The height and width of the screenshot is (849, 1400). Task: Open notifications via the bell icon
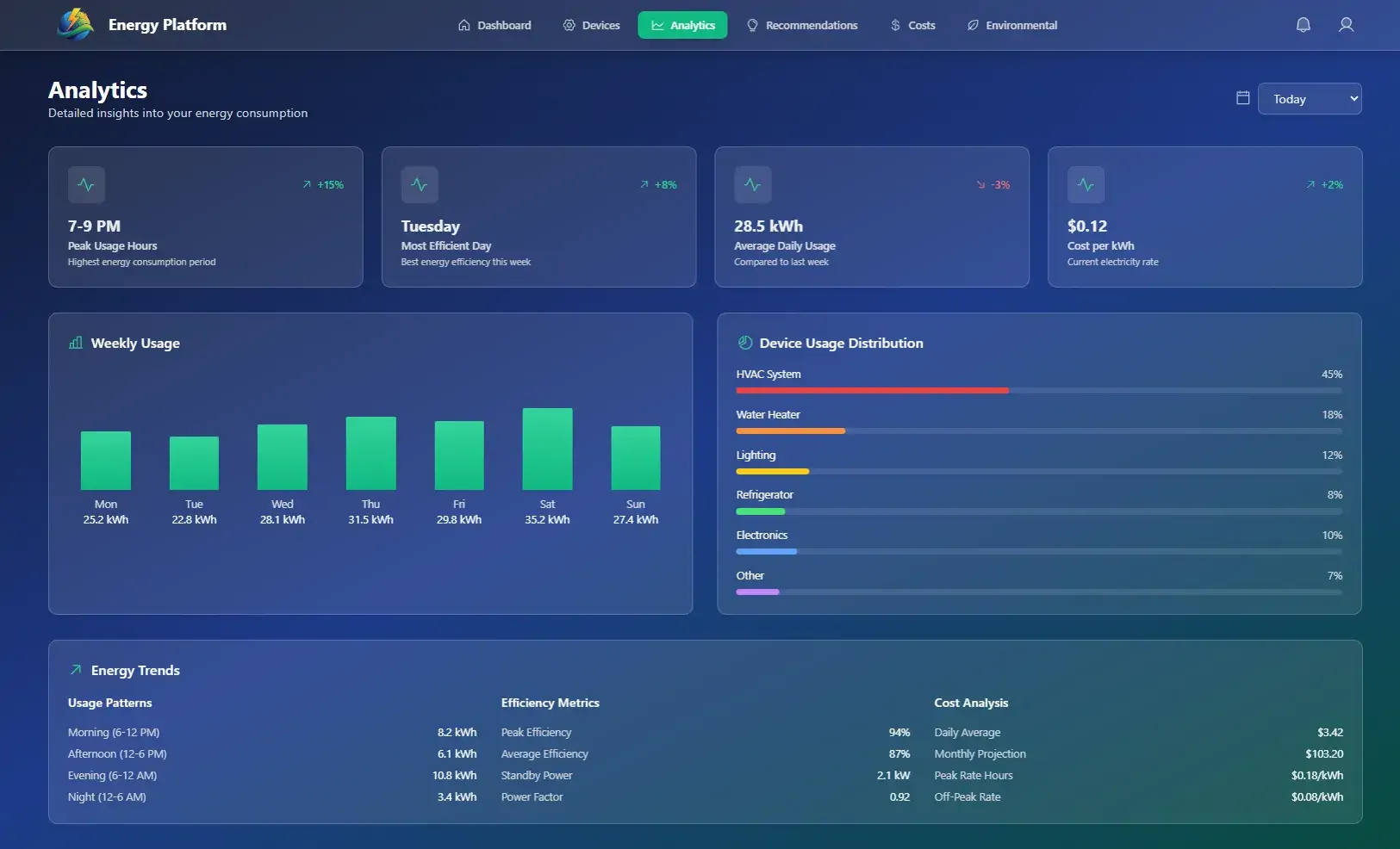pos(1303,25)
